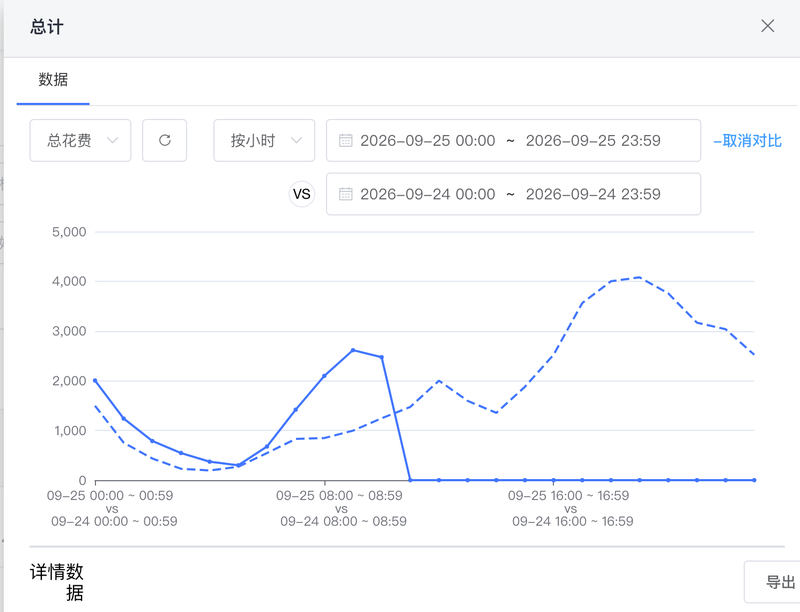Click the refresh icon button

click(164, 140)
